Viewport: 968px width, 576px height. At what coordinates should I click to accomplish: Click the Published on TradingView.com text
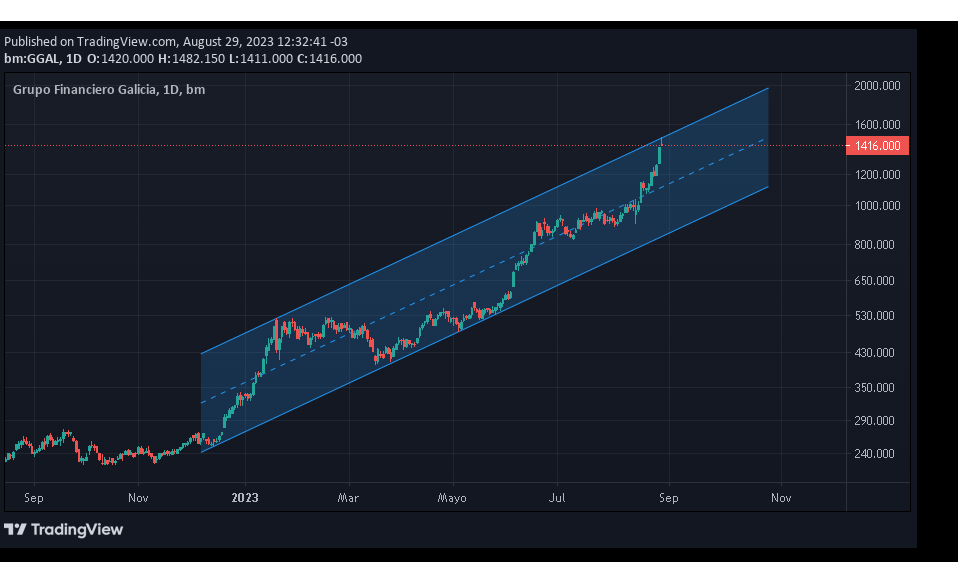tap(90, 42)
